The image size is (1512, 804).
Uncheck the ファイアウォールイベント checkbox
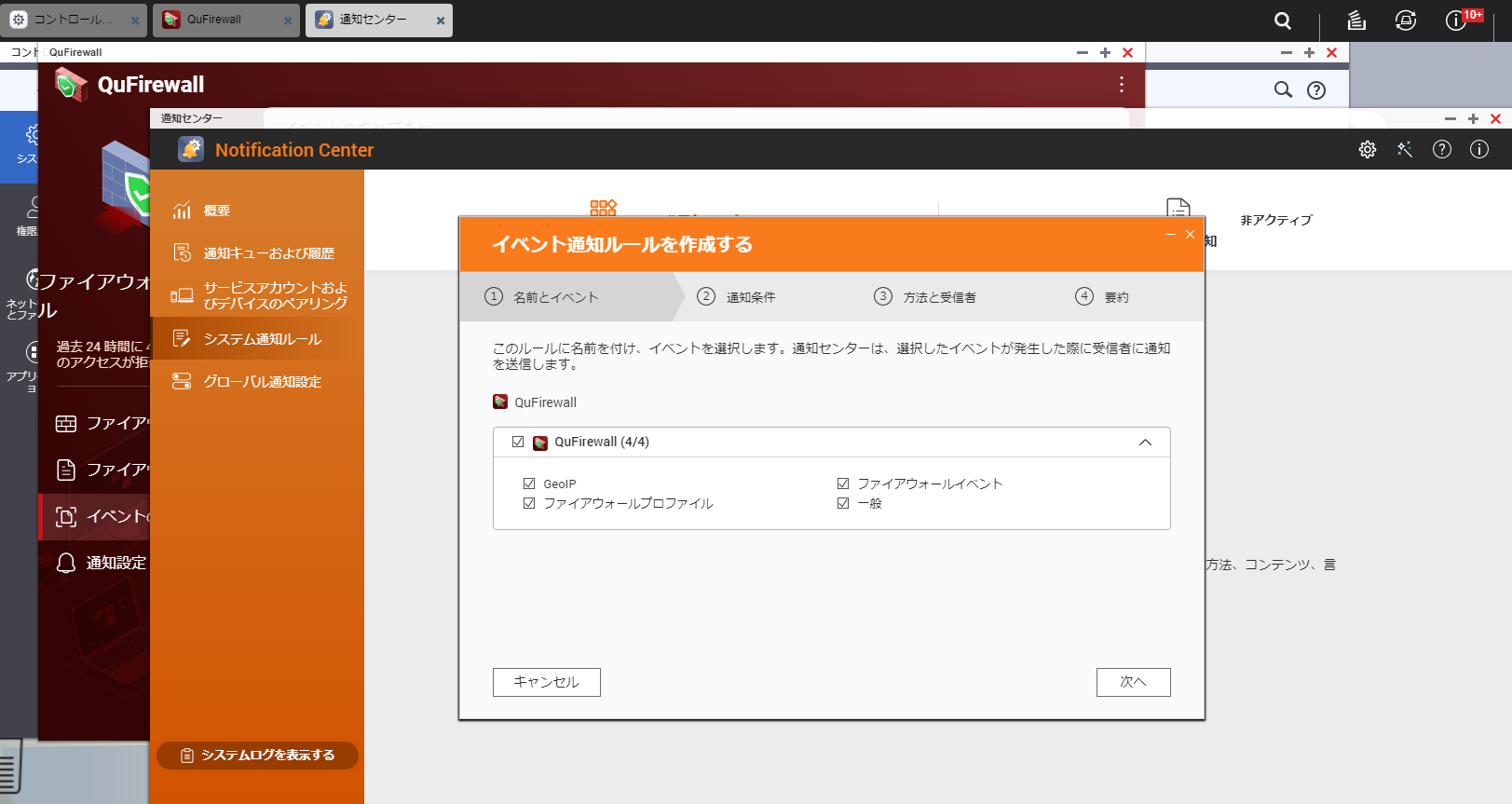[843, 484]
